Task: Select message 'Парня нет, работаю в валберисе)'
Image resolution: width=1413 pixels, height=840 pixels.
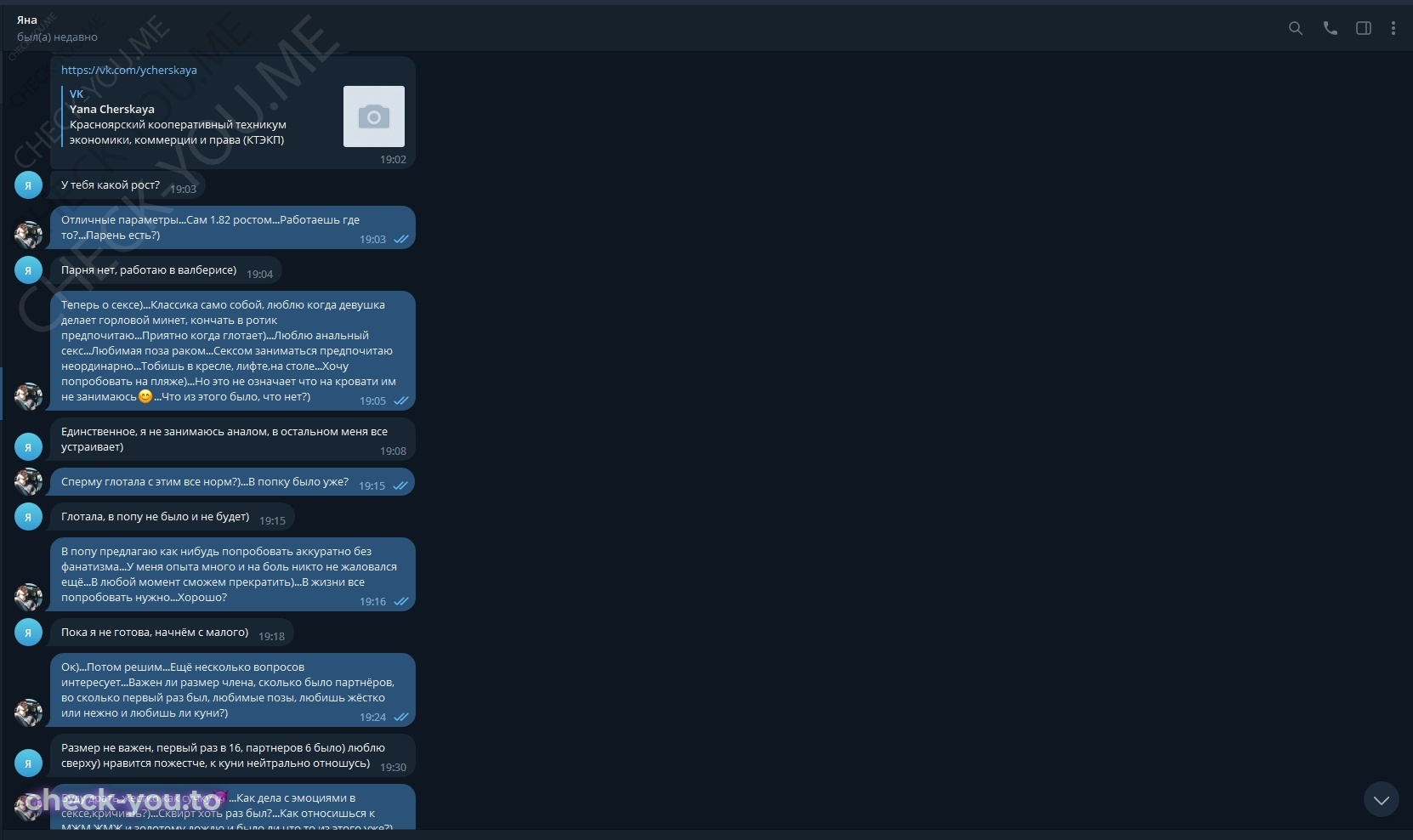Action: 166,270
